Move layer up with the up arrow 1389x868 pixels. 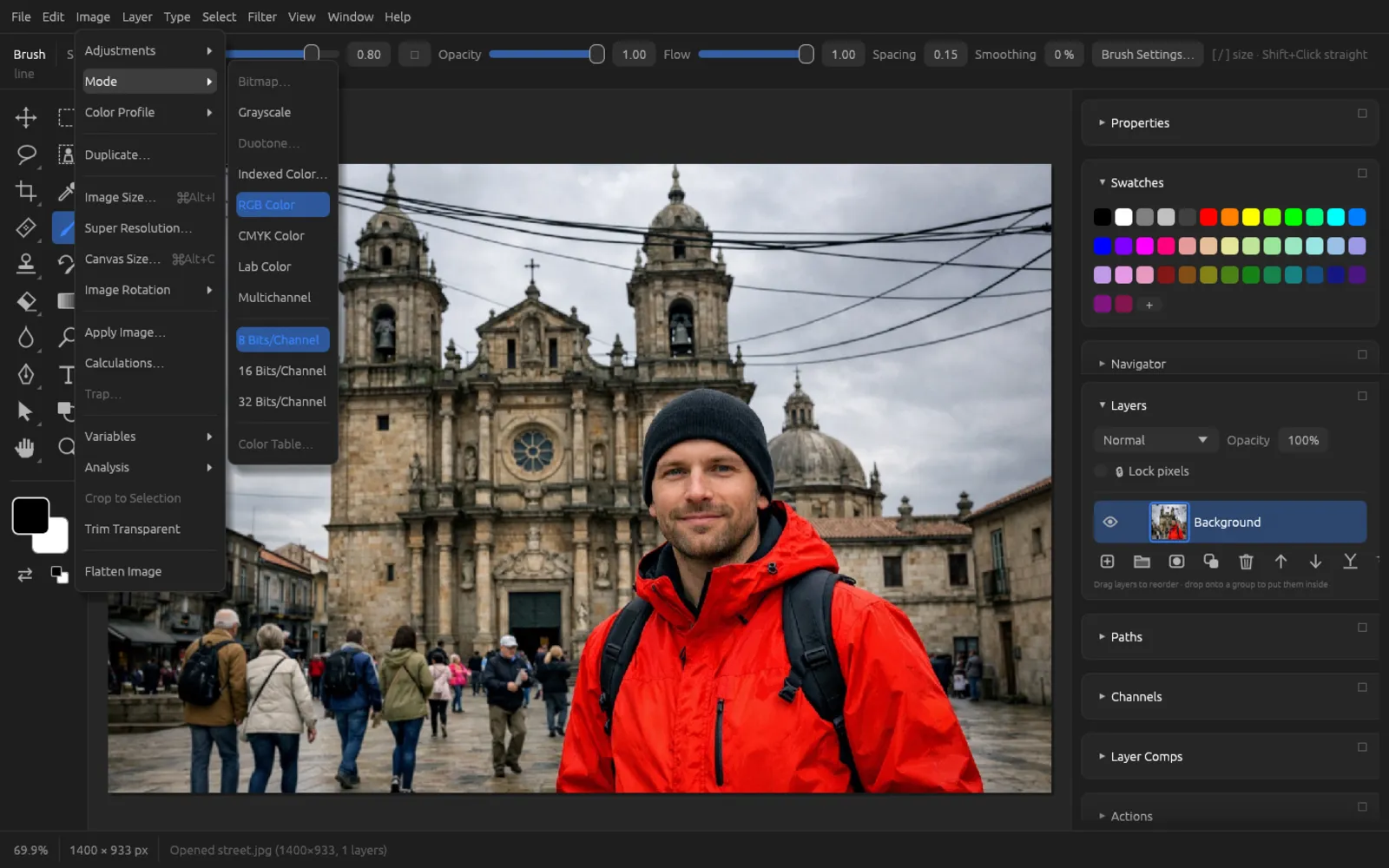pyautogui.click(x=1280, y=562)
